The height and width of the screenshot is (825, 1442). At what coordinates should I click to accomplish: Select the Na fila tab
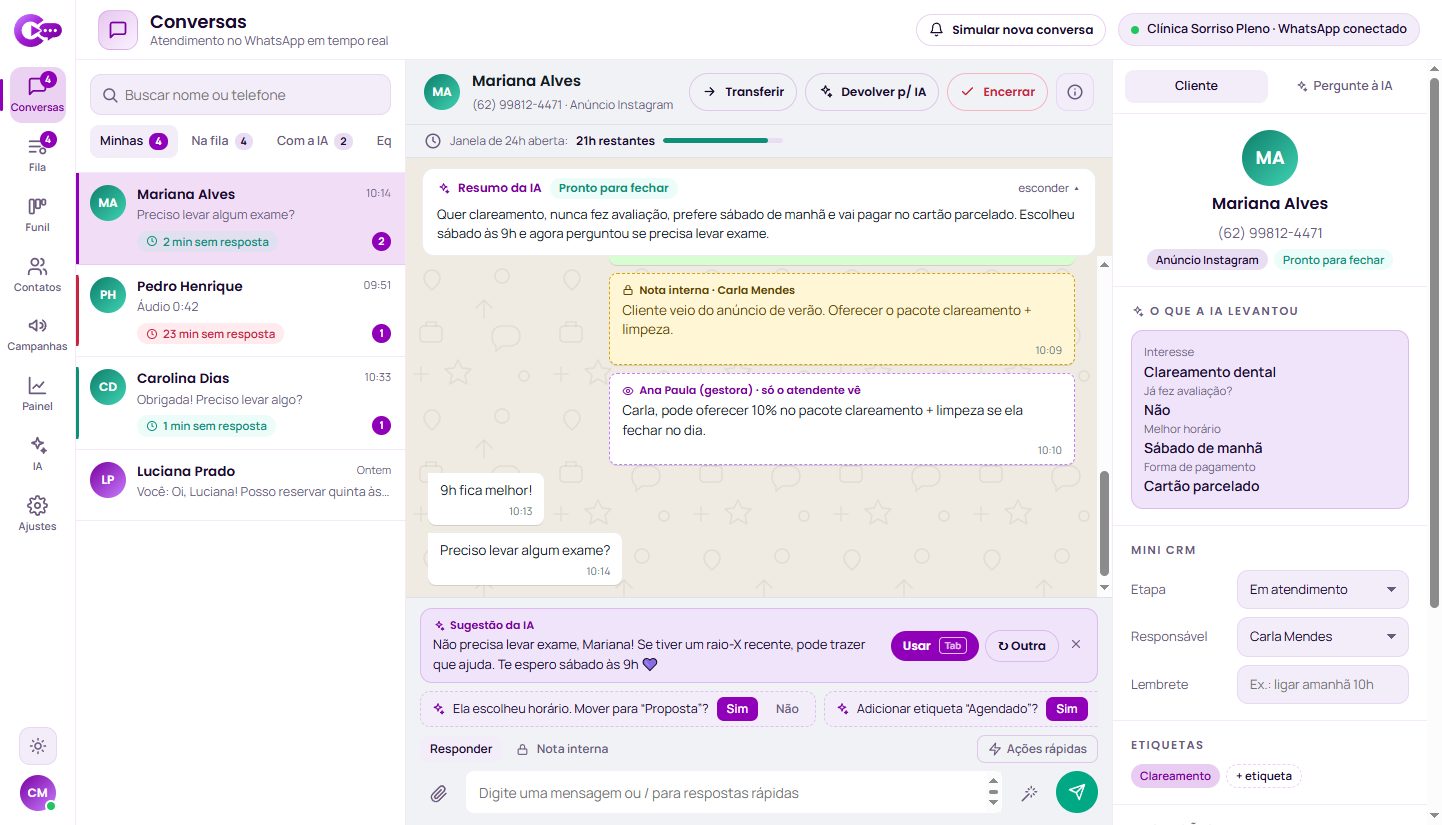[221, 141]
